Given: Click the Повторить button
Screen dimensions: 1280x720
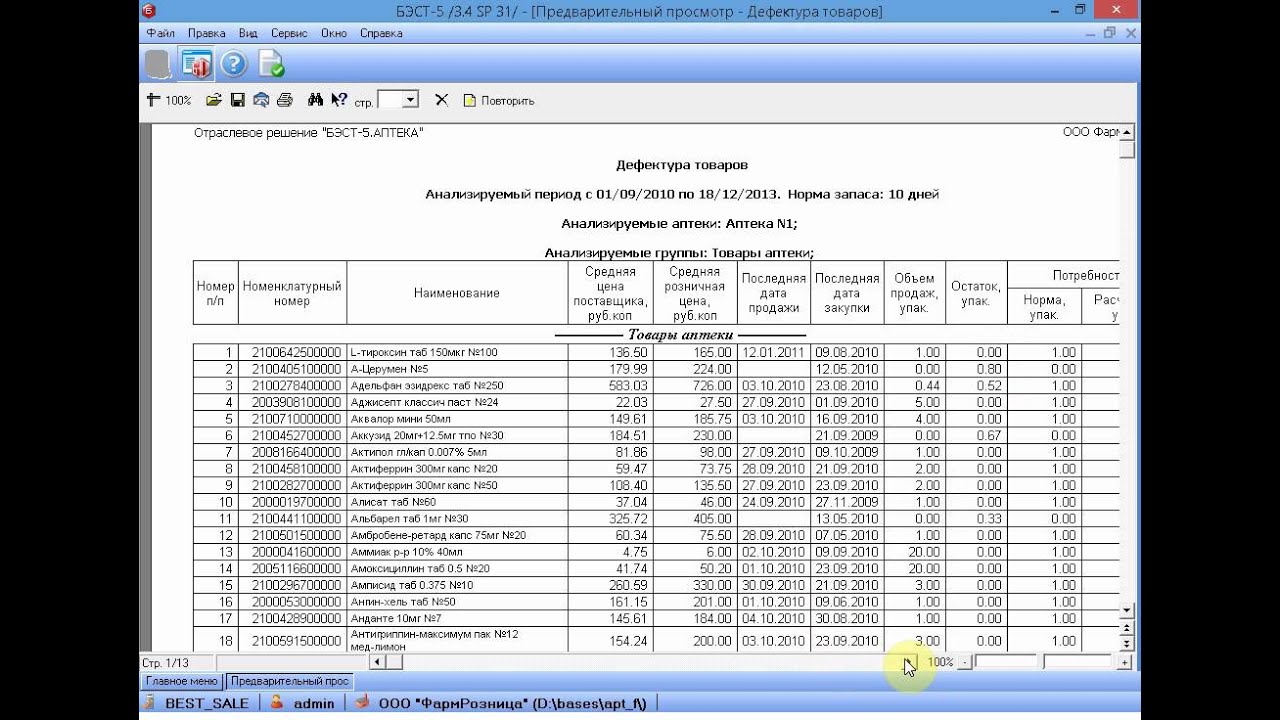Looking at the screenshot, I should point(498,100).
